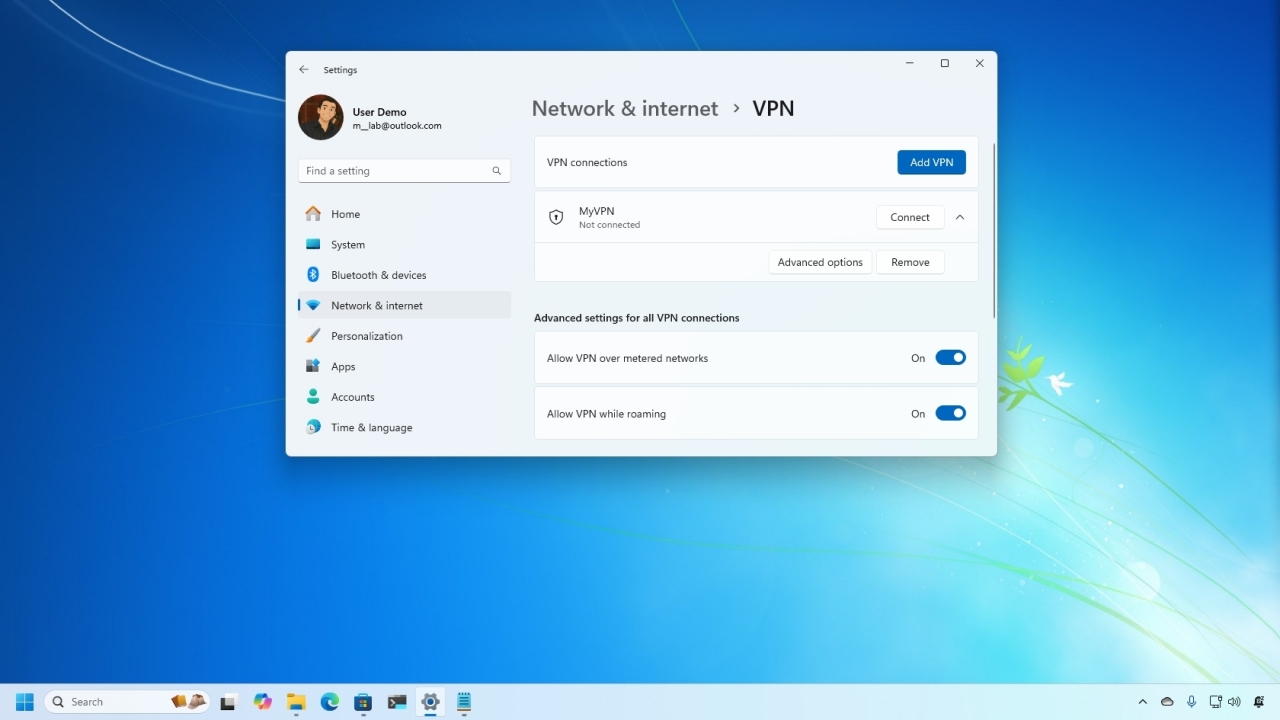Click the back arrow in Settings
The width and height of the screenshot is (1280, 720).
click(x=303, y=69)
